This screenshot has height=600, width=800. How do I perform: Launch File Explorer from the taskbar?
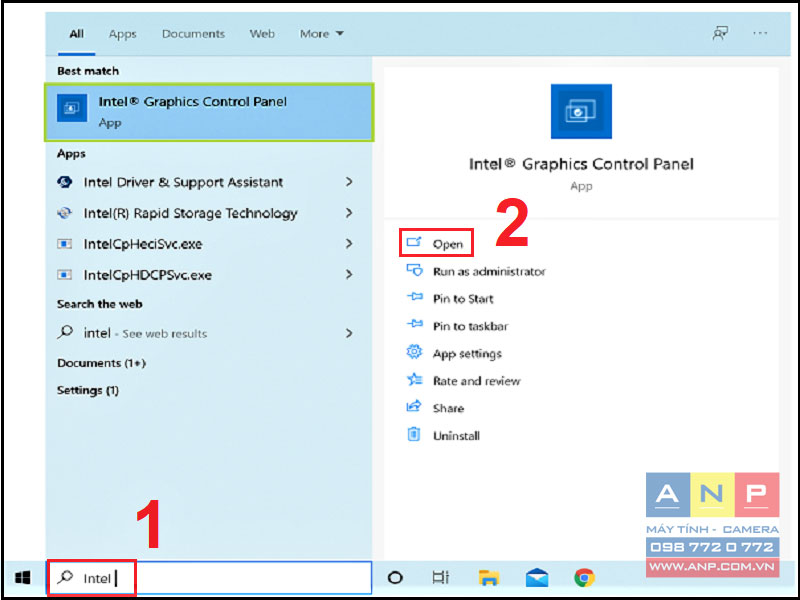488,578
